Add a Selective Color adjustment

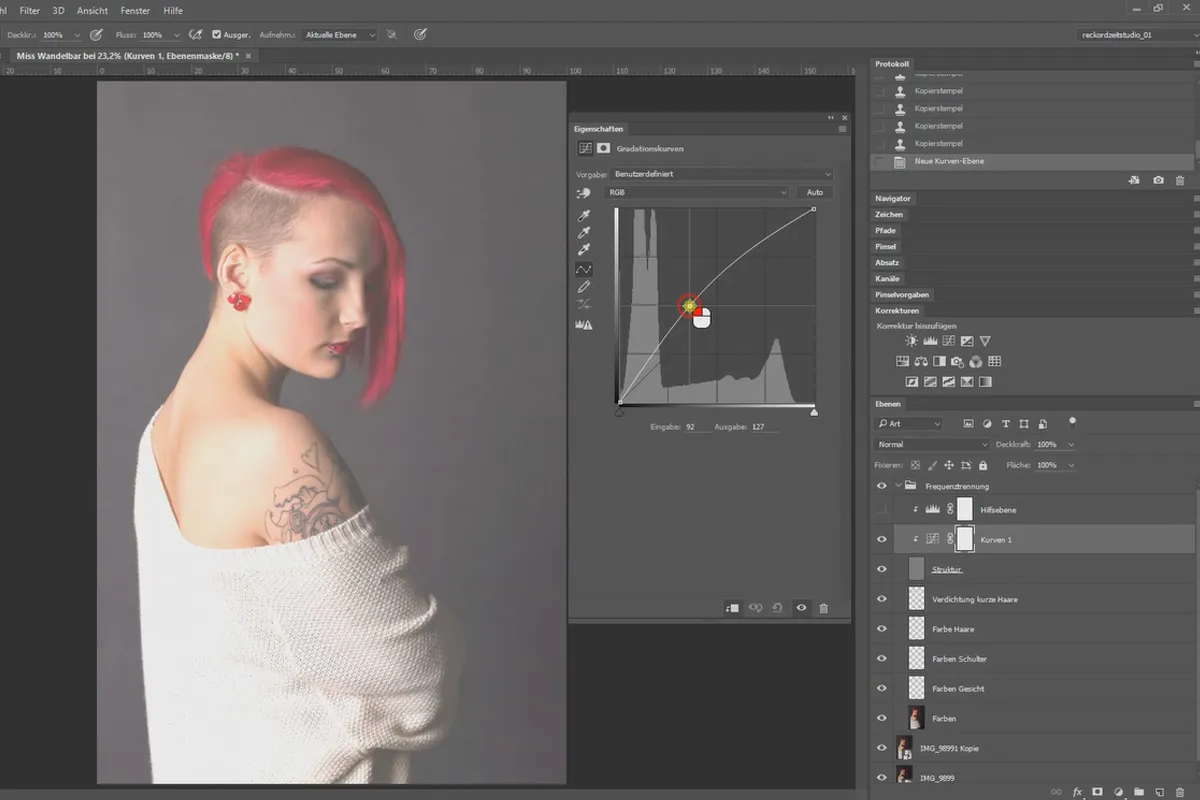pos(966,382)
